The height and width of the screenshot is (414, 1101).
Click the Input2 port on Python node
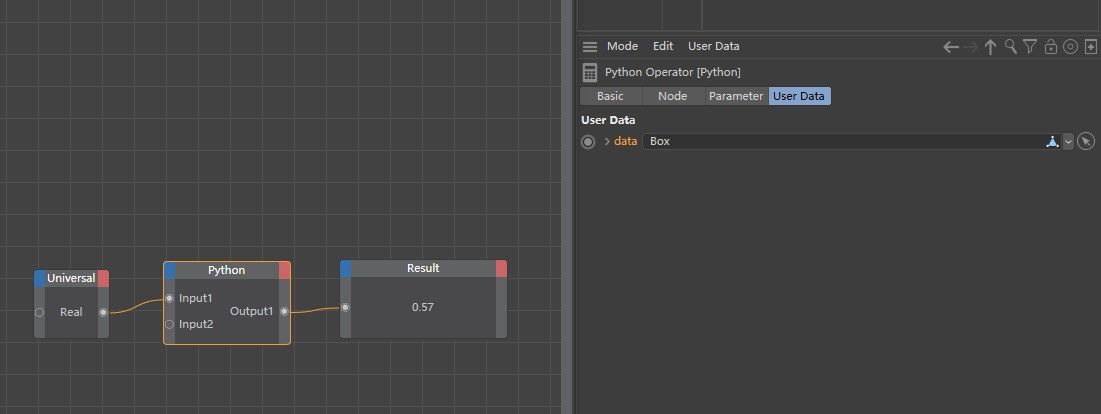[169, 324]
